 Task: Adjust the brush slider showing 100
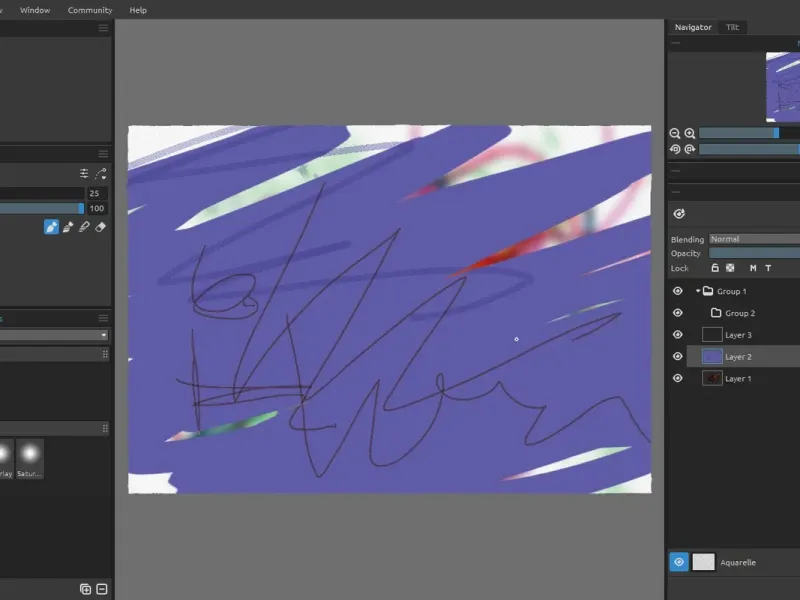(x=42, y=208)
